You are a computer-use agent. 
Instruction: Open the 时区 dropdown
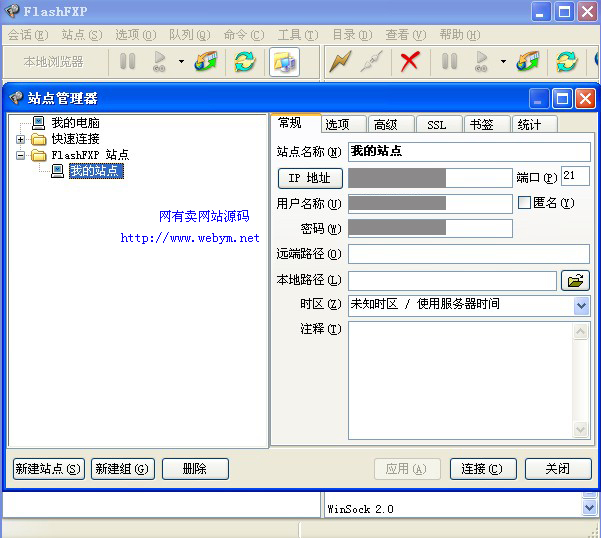pyautogui.click(x=581, y=306)
